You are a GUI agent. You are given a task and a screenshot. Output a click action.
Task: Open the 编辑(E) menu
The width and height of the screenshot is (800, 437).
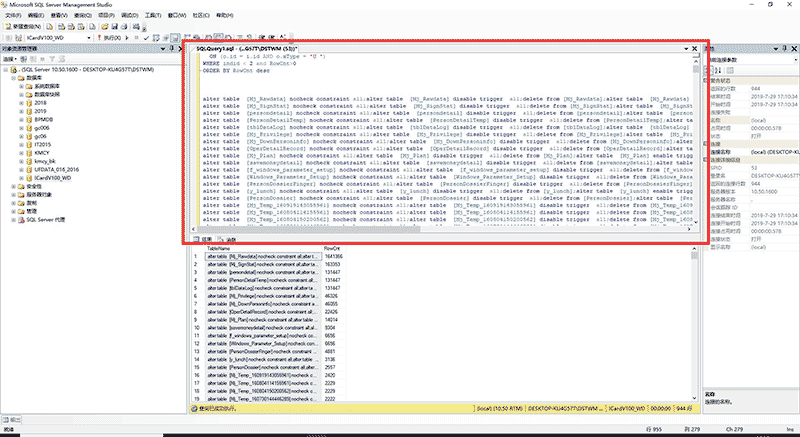pyautogui.click(x=35, y=15)
